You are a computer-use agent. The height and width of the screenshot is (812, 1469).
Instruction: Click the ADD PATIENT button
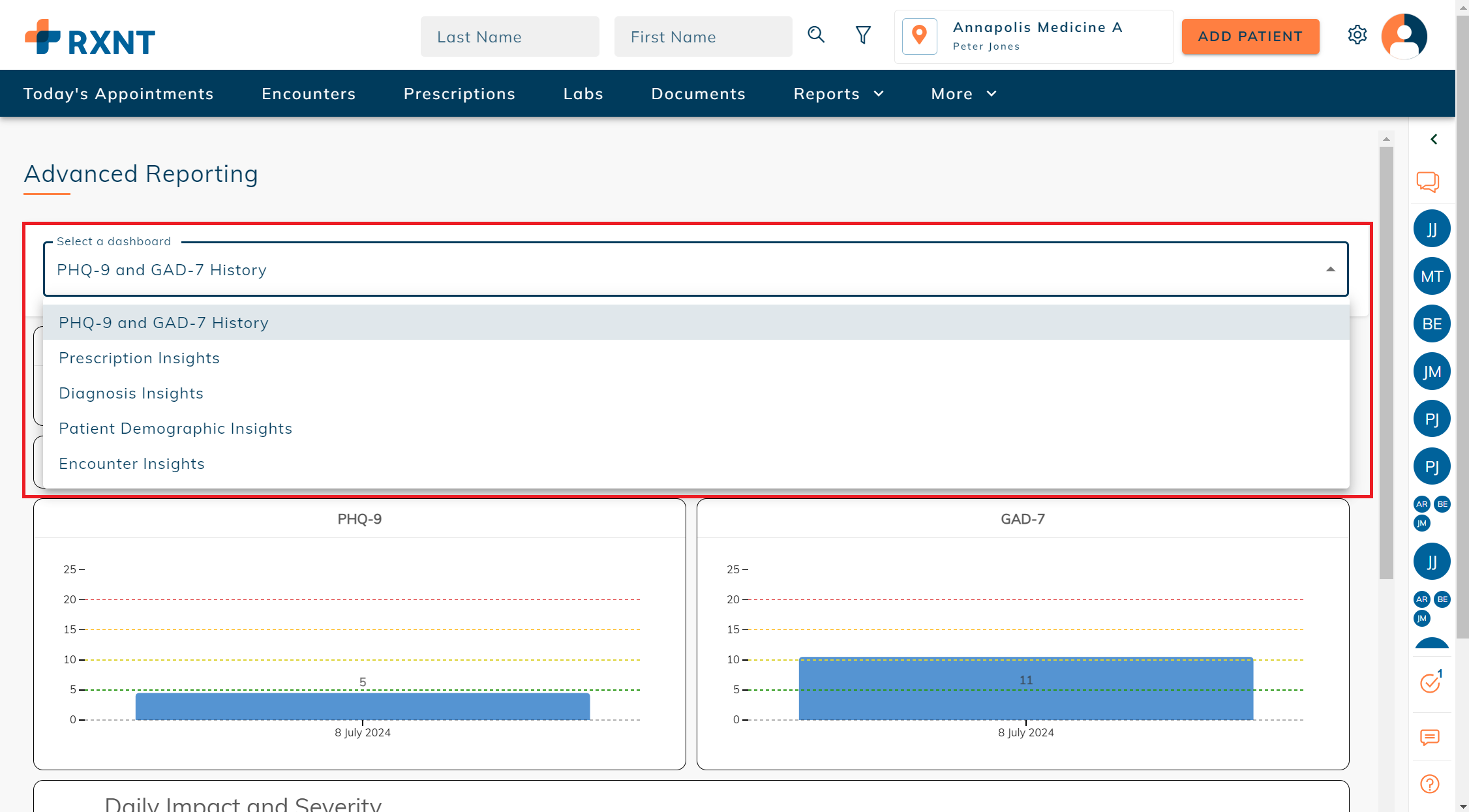click(x=1250, y=37)
